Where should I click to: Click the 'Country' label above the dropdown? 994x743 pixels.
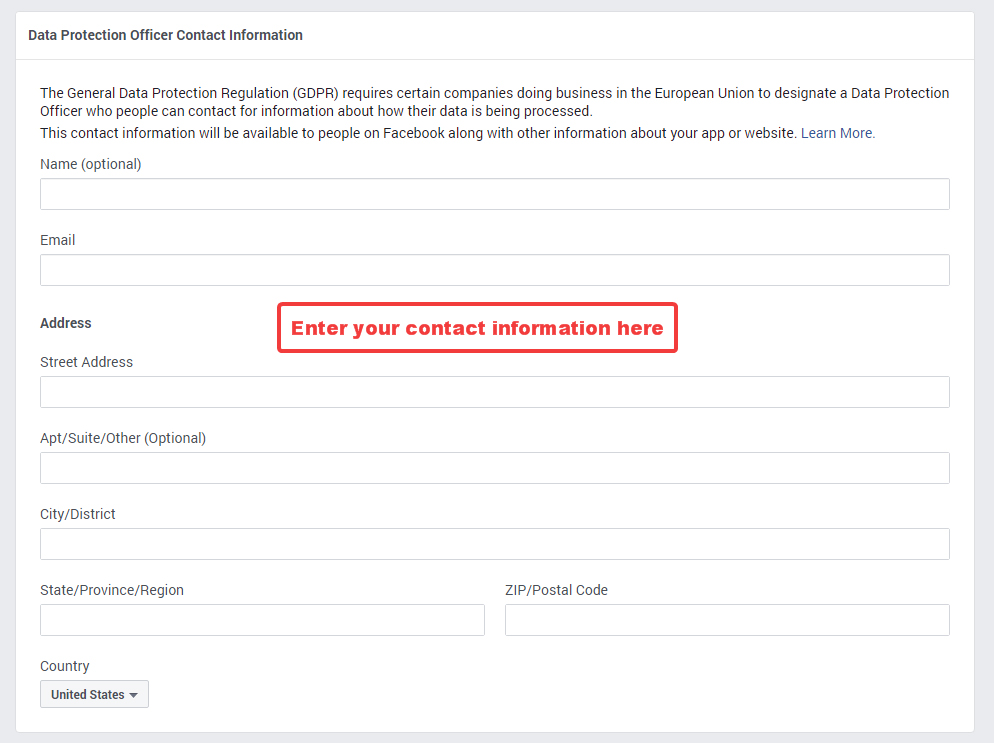pos(65,666)
